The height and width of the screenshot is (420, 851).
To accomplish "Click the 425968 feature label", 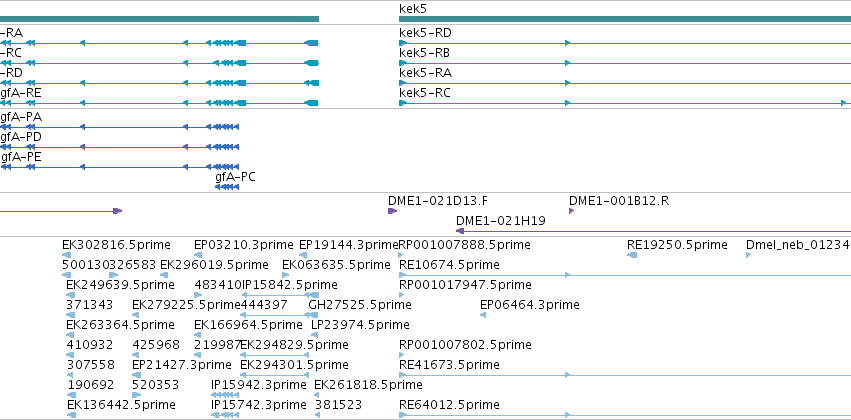I will click(156, 345).
